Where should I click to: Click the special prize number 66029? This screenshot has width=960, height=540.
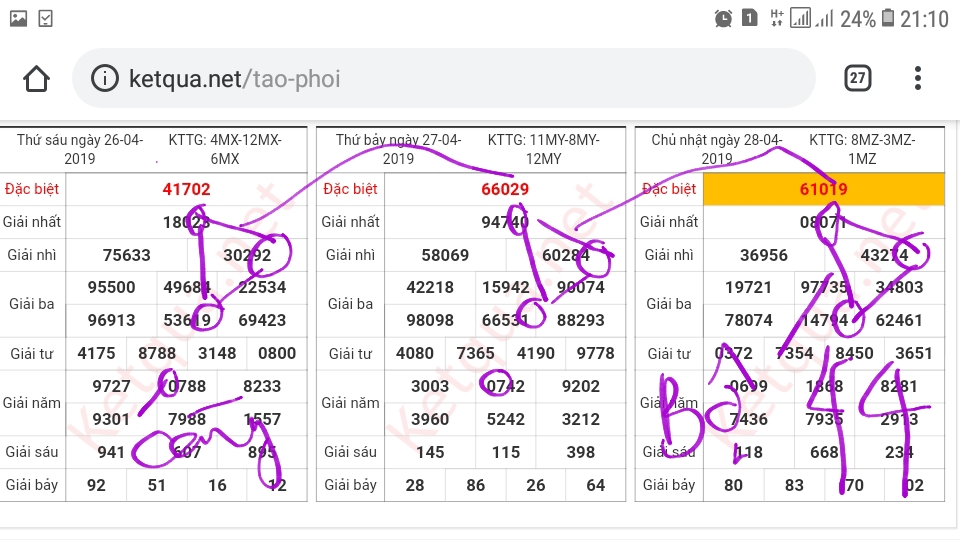click(x=505, y=189)
